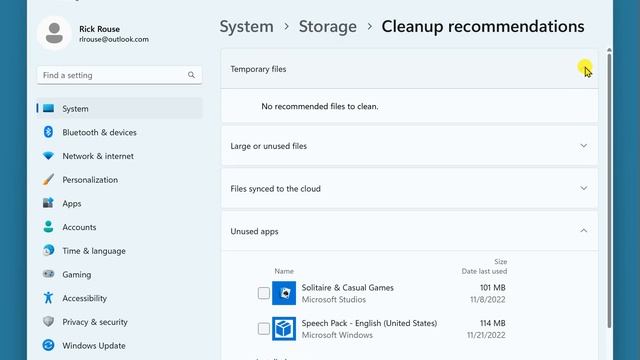Expand Large or unused files section
The image size is (640, 360).
tap(584, 146)
